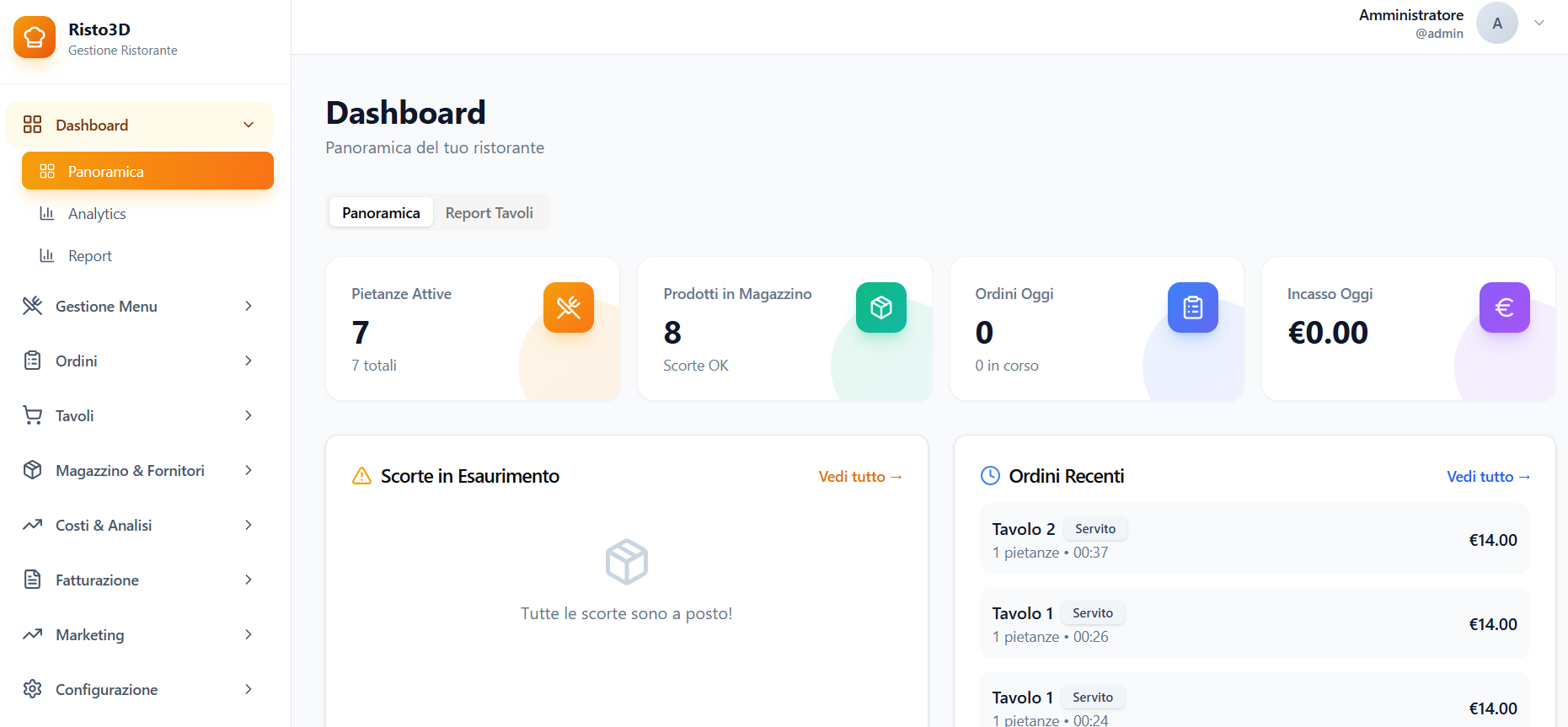Image resolution: width=1568 pixels, height=727 pixels.
Task: Switch to the Report Tavoli tab
Action: click(x=490, y=213)
